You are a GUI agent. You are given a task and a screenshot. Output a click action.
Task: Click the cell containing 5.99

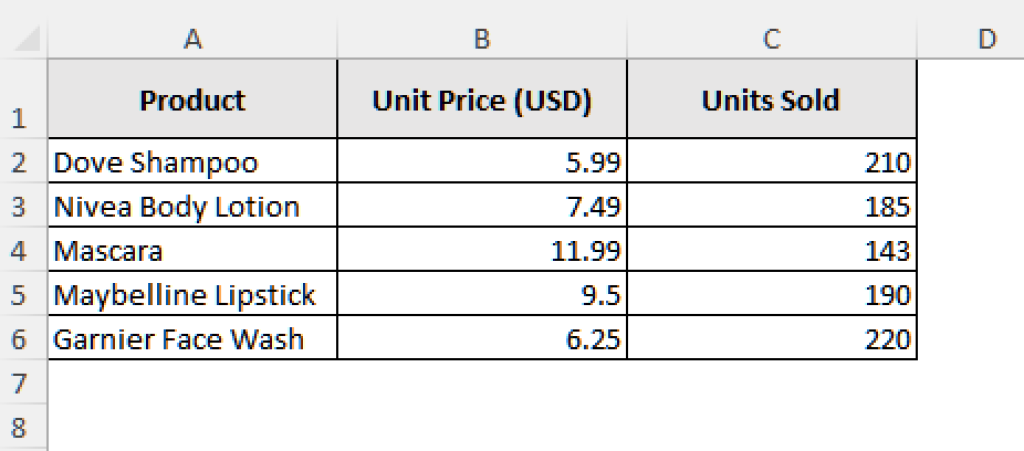click(x=482, y=162)
